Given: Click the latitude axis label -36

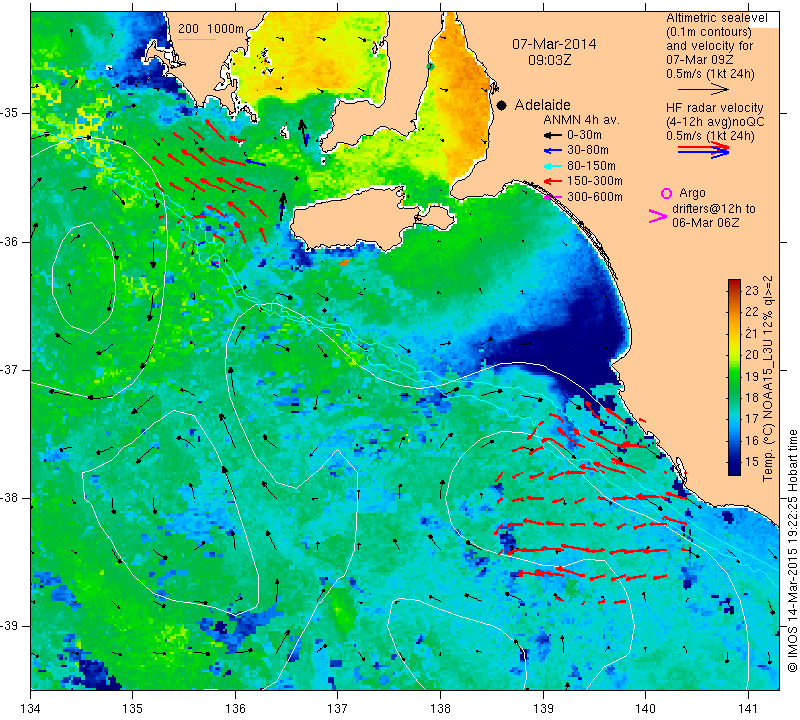Looking at the screenshot, I should click(11, 241).
